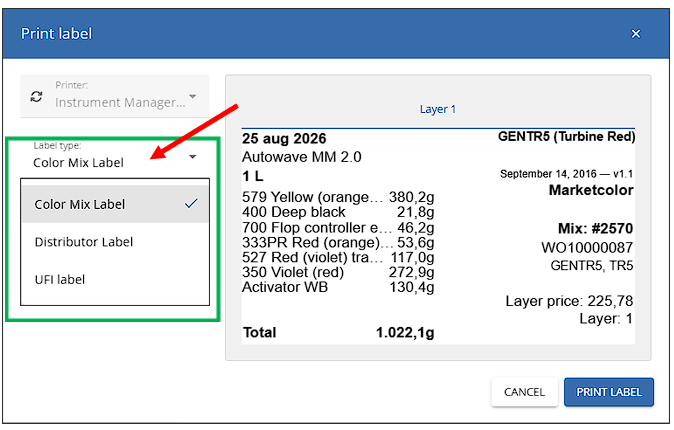Click 'Marketcolor' text

click(591, 190)
